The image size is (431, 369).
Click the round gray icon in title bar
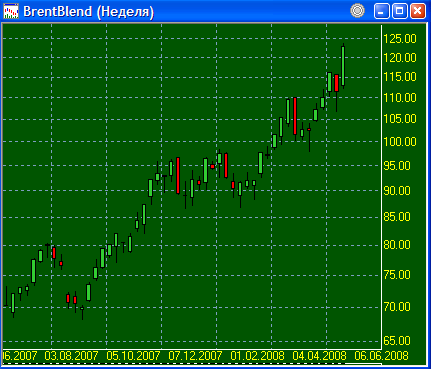(357, 11)
